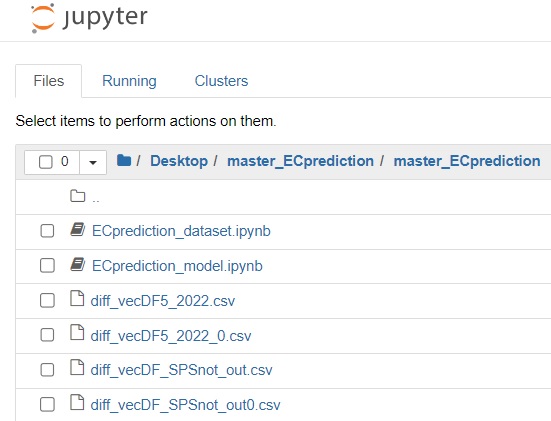Toggle the select-all checkbox
This screenshot has width=551, height=421.
46,162
